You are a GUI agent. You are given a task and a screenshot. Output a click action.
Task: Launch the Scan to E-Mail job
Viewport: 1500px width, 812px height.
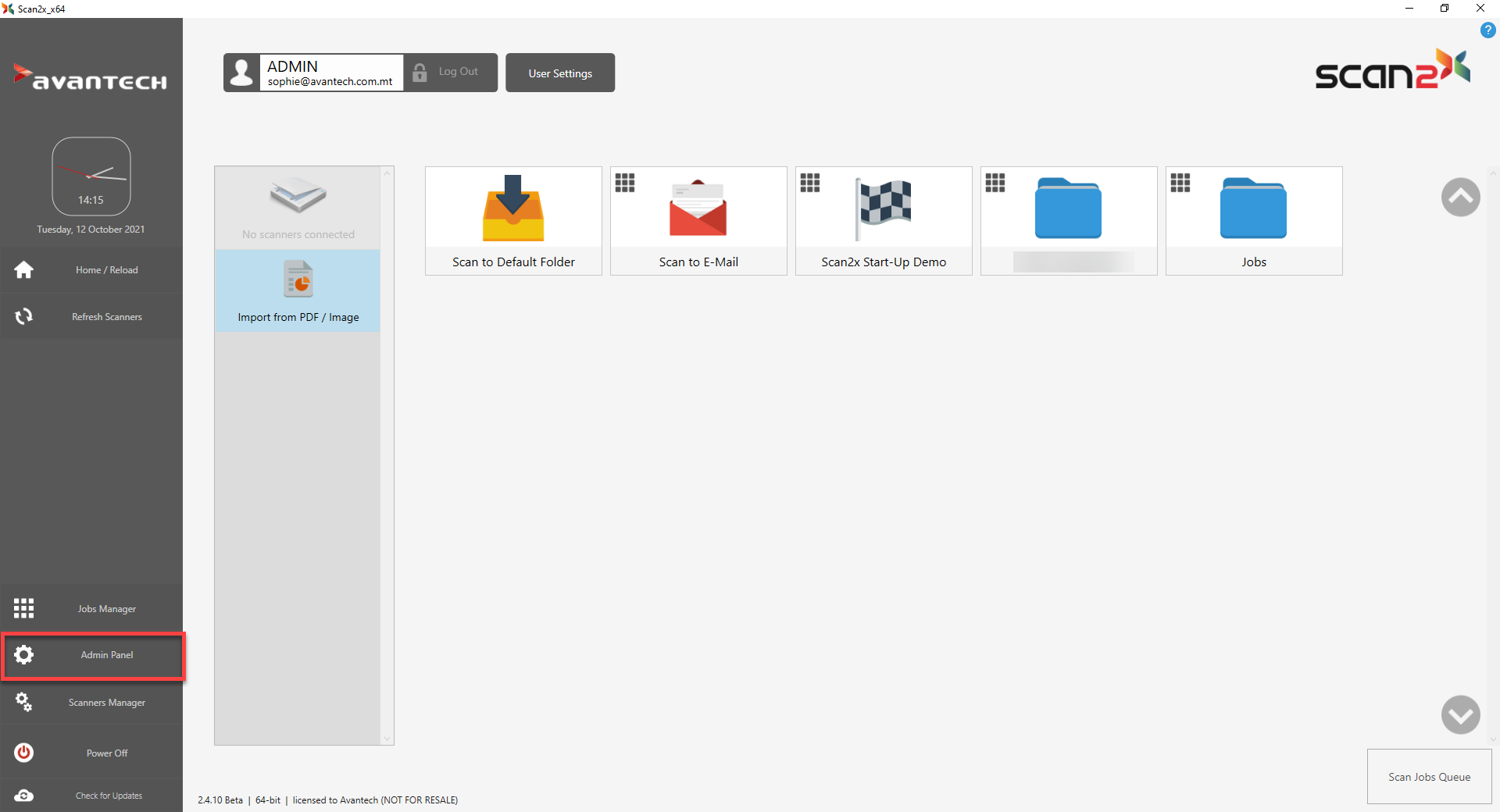(698, 220)
